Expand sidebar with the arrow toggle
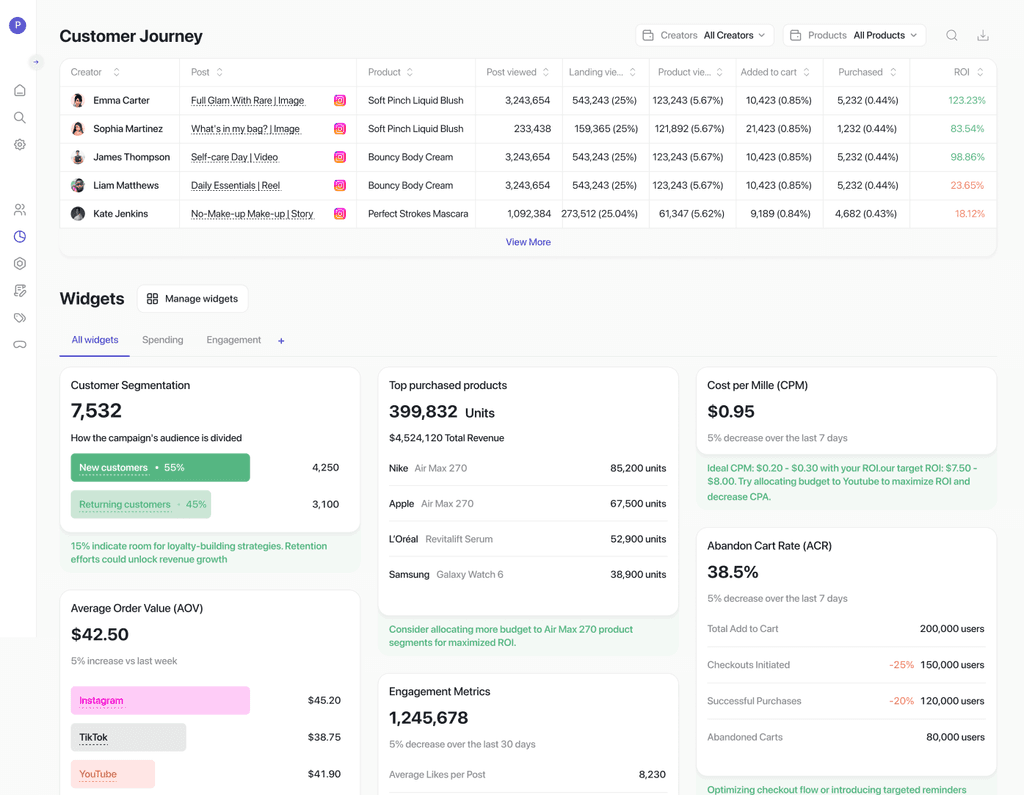 point(36,62)
